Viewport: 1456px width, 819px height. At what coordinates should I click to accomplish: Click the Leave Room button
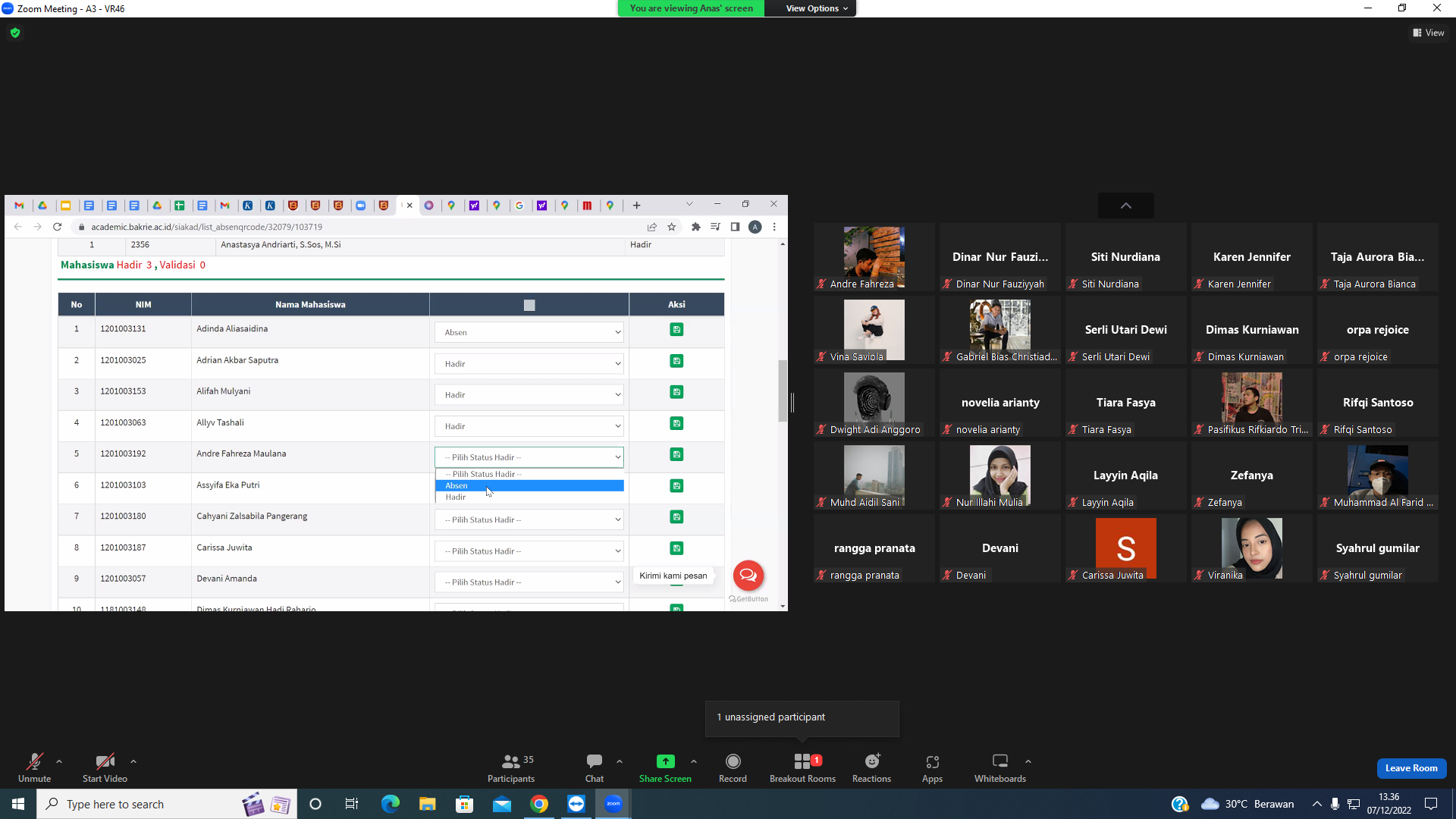[1411, 768]
